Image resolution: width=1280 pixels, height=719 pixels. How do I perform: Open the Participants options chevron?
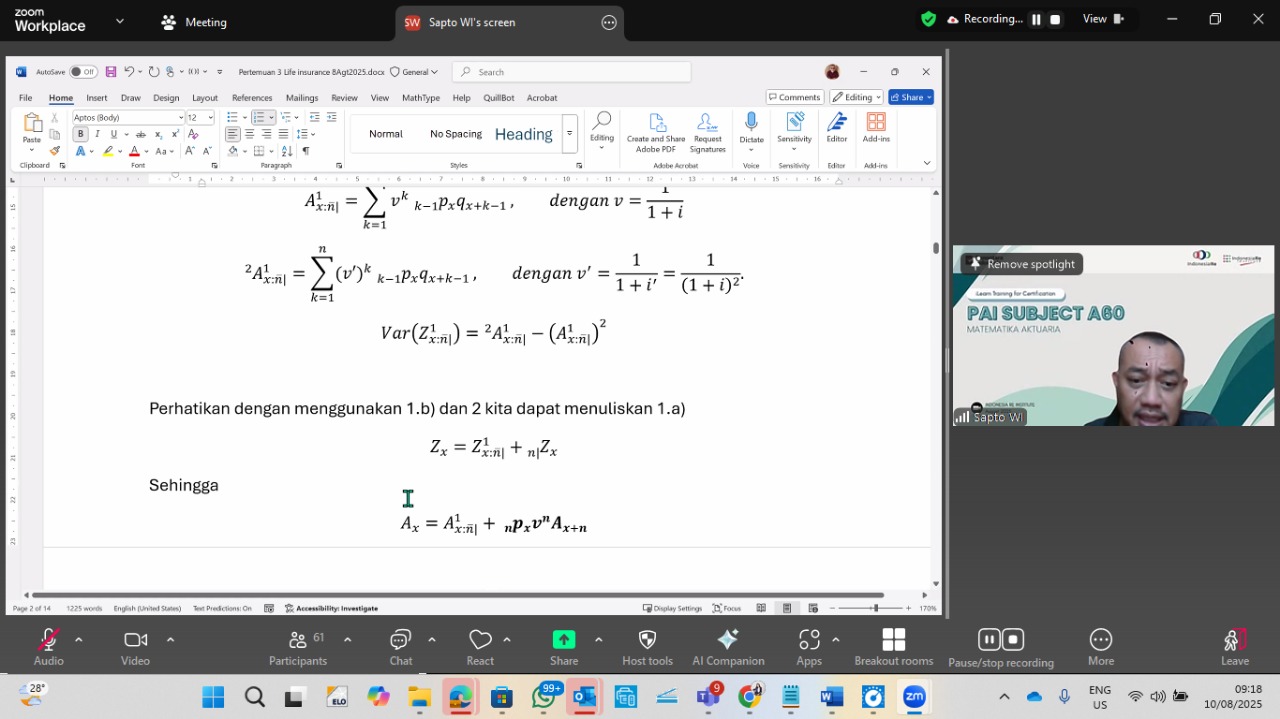point(347,640)
